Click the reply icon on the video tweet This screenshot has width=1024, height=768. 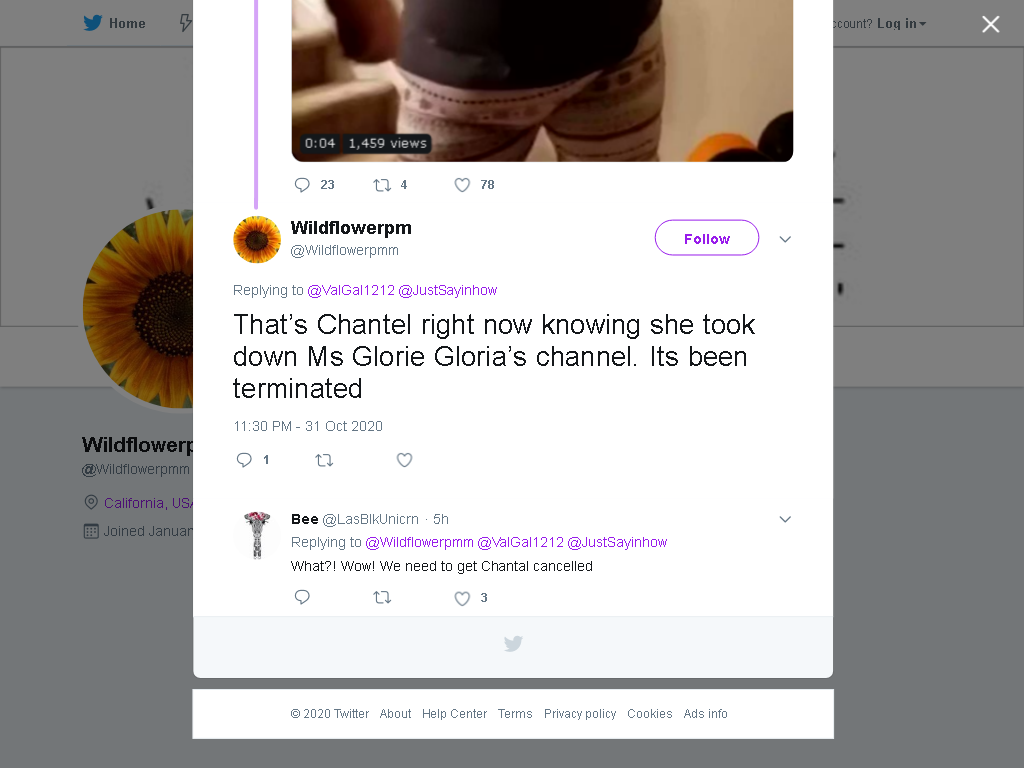[x=302, y=185]
